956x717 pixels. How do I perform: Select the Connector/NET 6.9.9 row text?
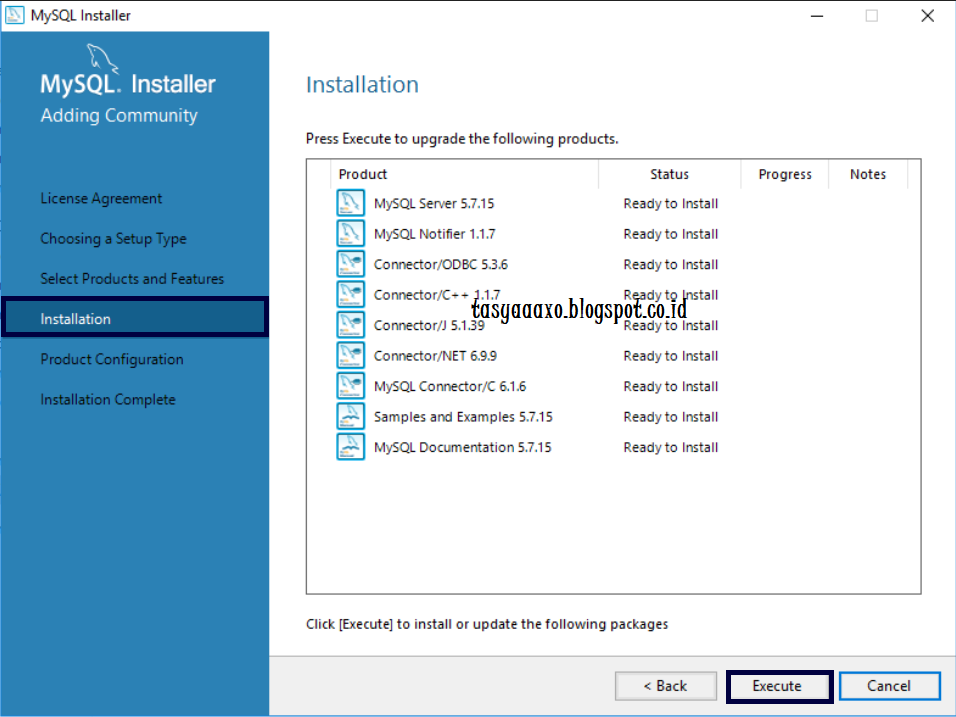coord(435,356)
